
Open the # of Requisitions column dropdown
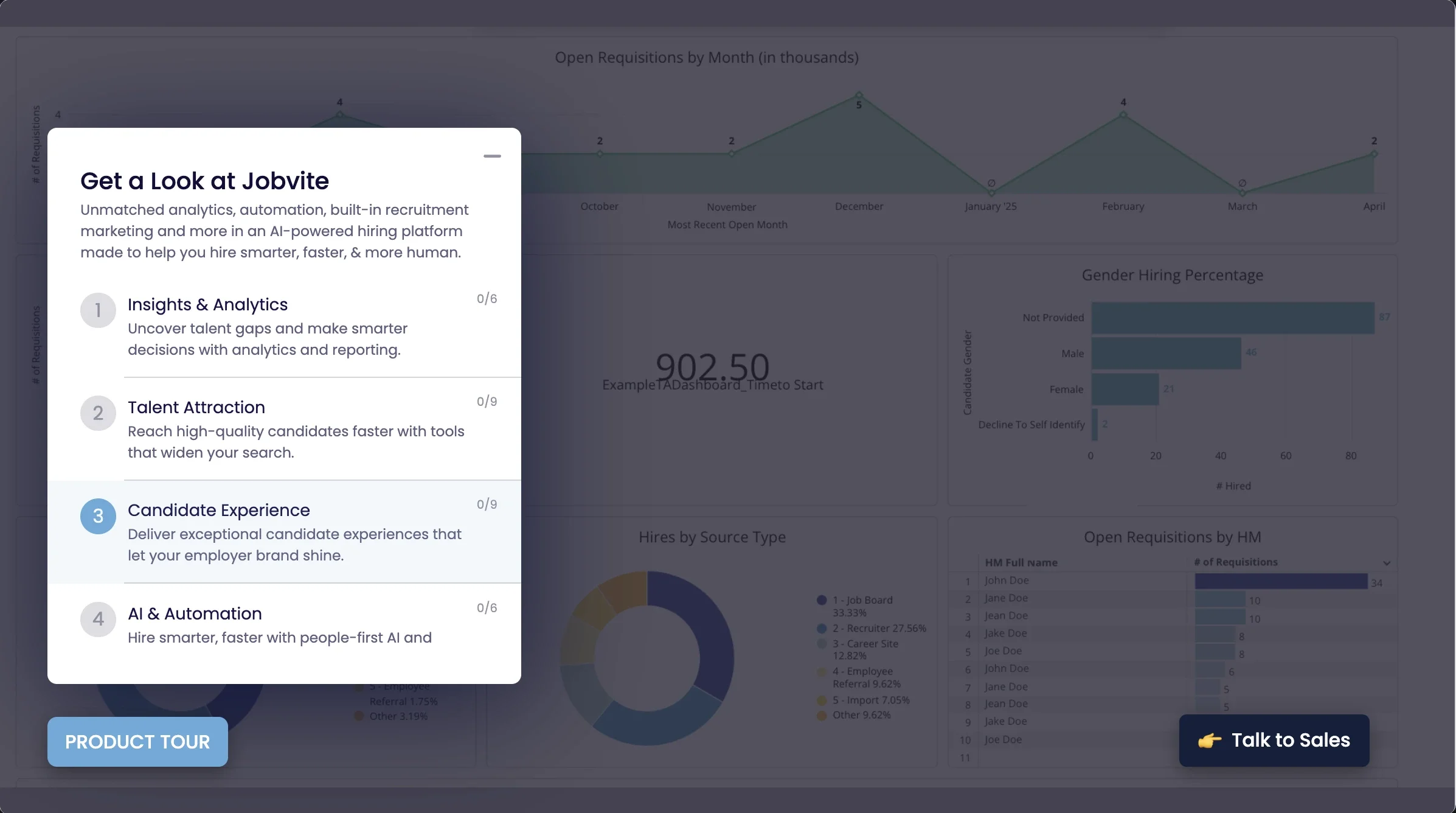click(1386, 562)
